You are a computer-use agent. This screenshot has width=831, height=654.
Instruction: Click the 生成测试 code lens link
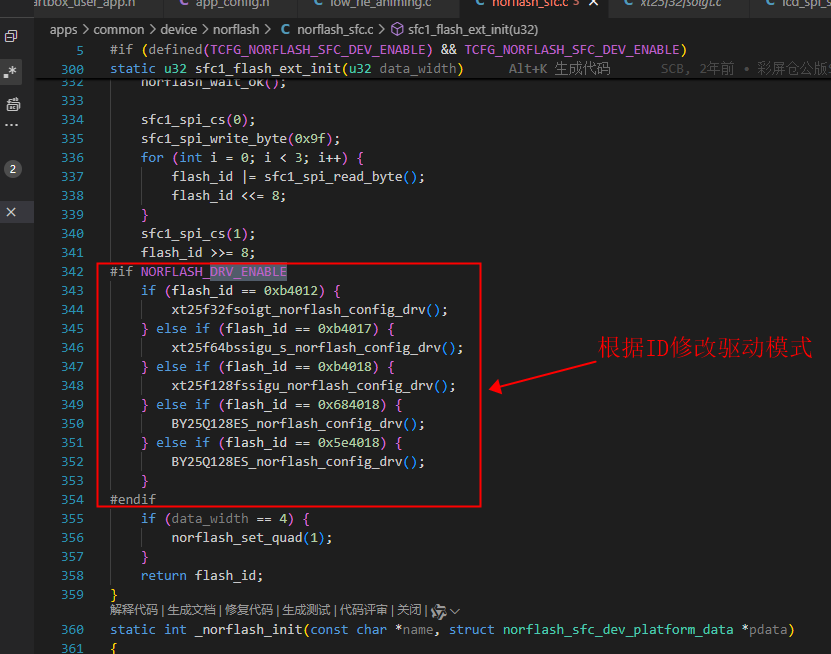(306, 610)
